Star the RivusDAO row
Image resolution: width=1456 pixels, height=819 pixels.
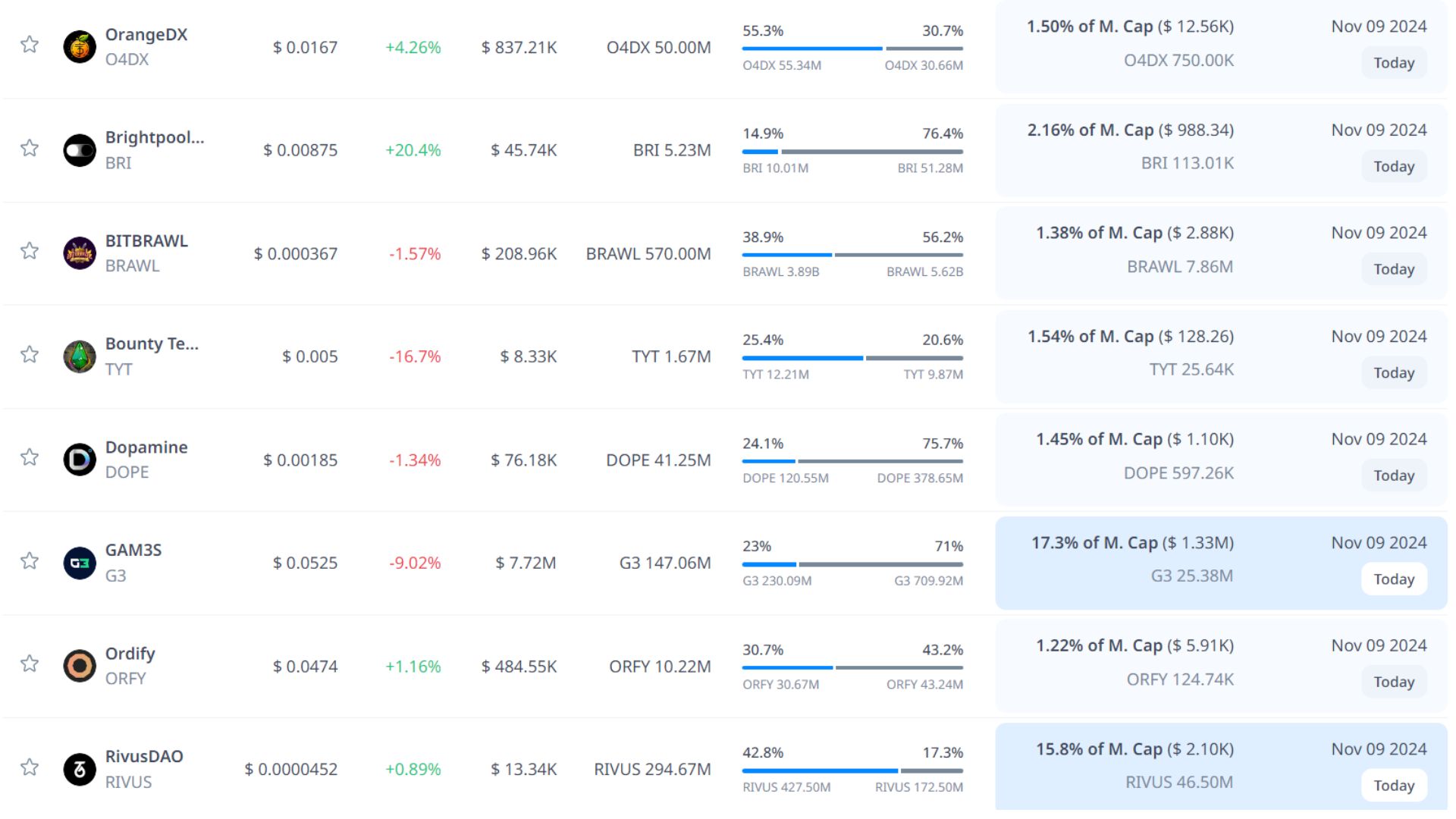30,767
